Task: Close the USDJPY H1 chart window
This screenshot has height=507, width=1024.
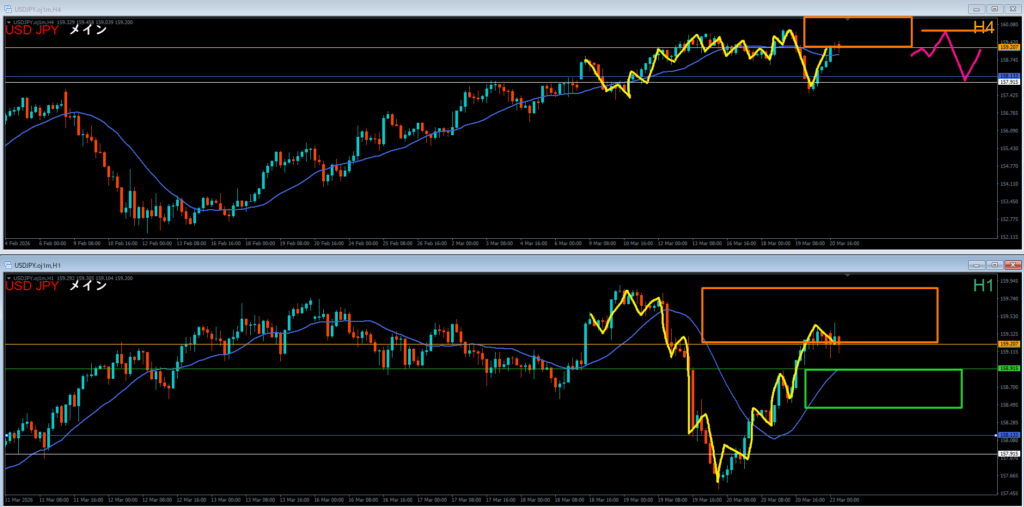Action: coord(1012,265)
